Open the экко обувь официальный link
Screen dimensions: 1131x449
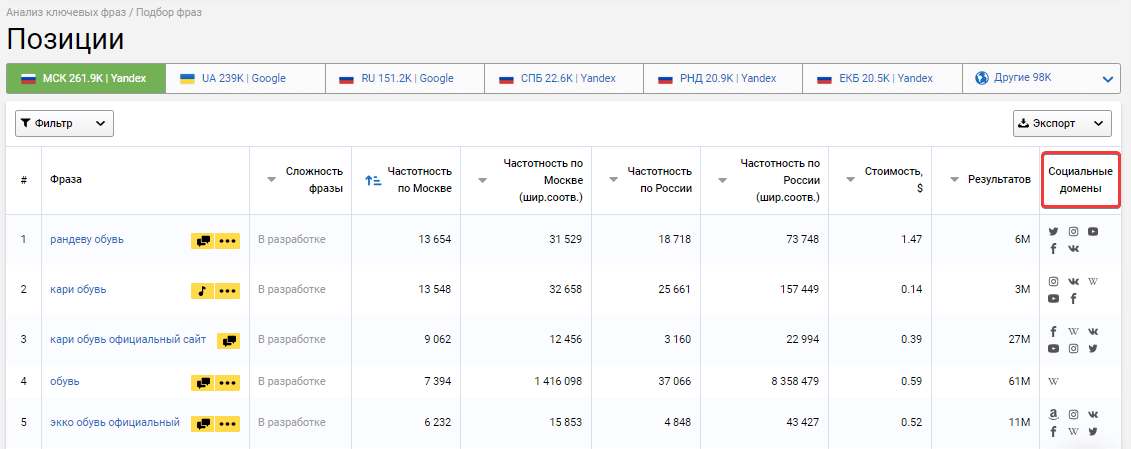point(115,423)
